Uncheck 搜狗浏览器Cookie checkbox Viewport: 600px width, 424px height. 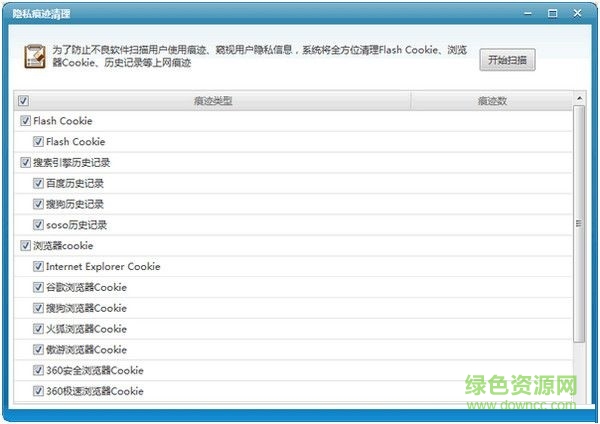click(x=38, y=308)
